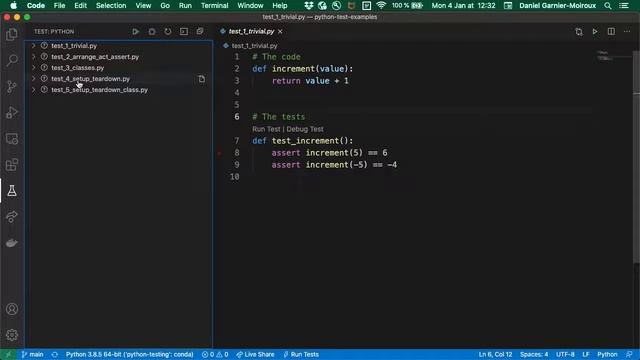Synchronize changes icon in status bar
640x360 pixels.
pos(54,354)
